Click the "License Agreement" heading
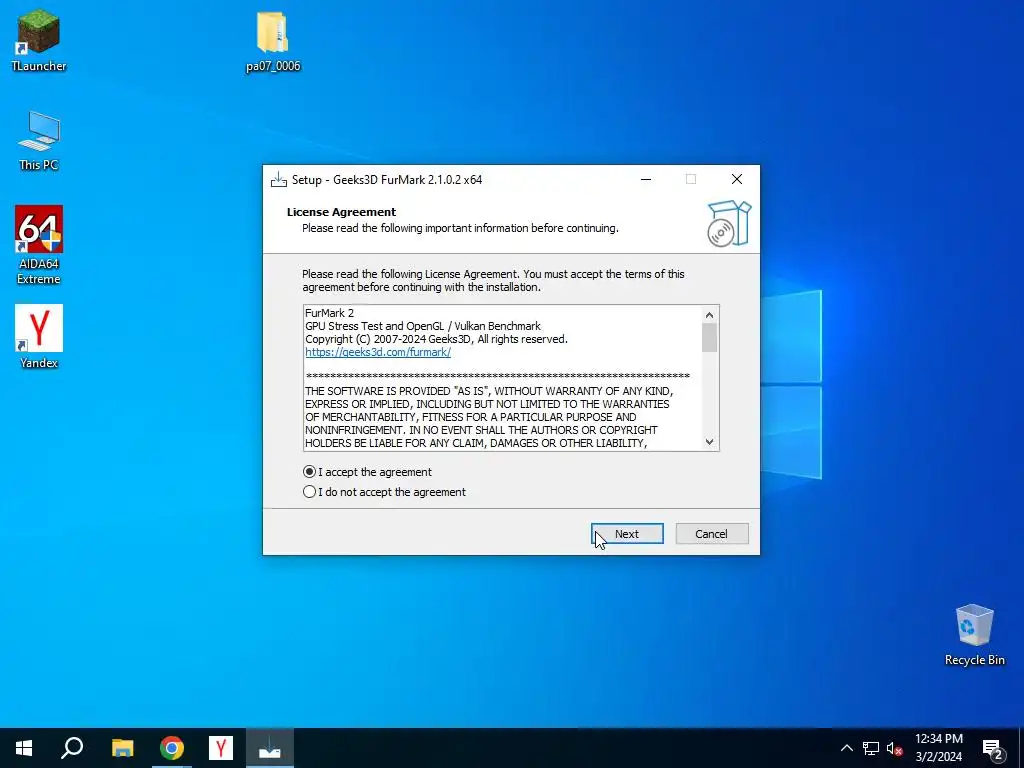 point(342,212)
